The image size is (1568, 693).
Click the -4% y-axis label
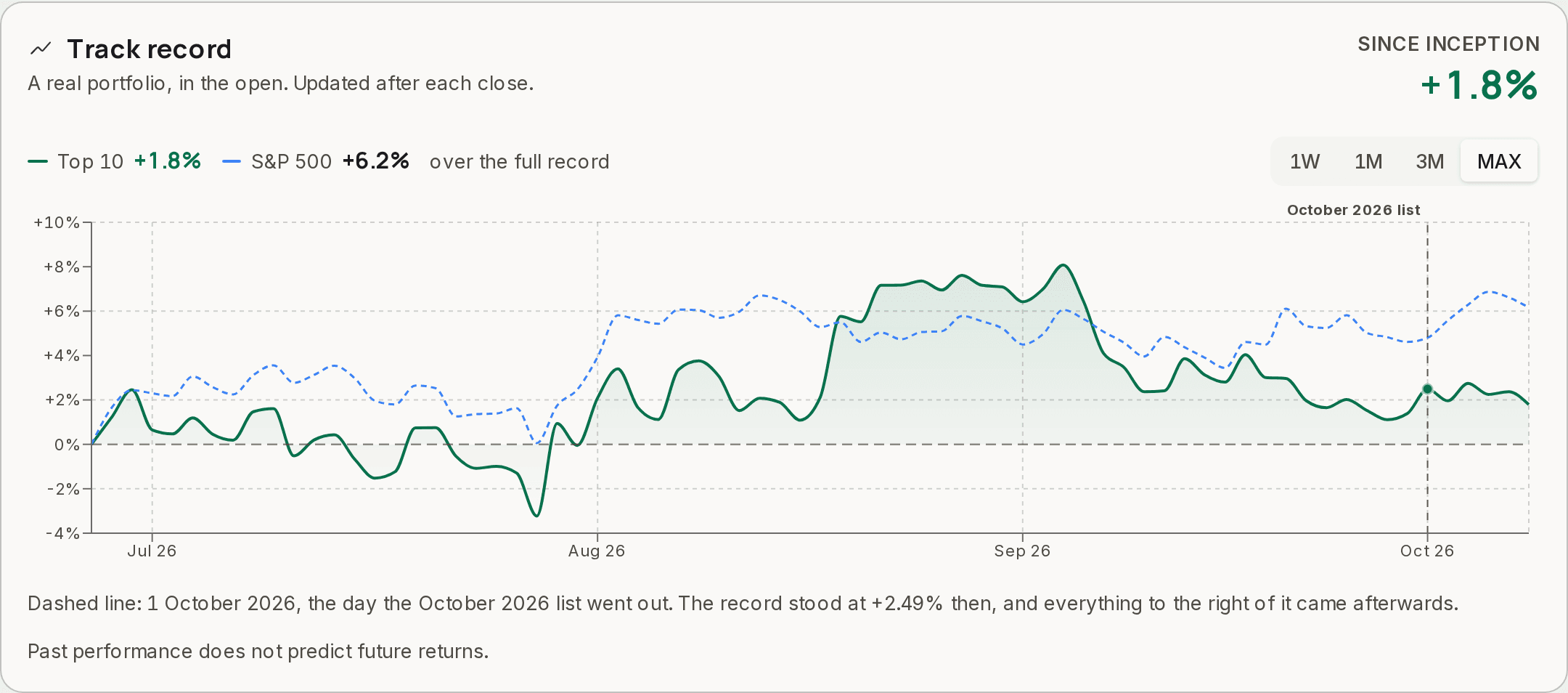[63, 533]
